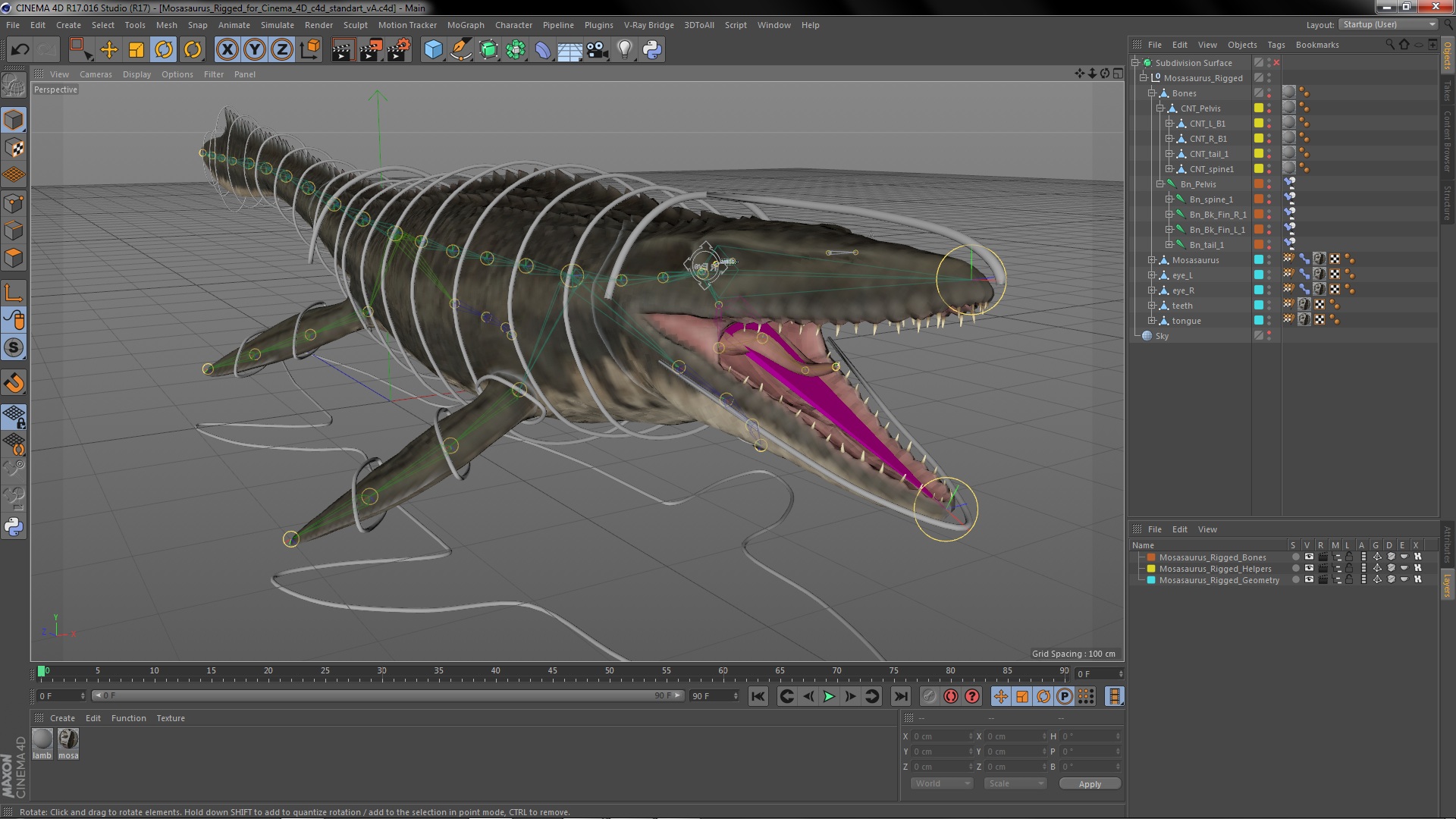Screen dimensions: 1456x819
Task: Expand the Mosasaurus object node
Action: pos(1151,260)
